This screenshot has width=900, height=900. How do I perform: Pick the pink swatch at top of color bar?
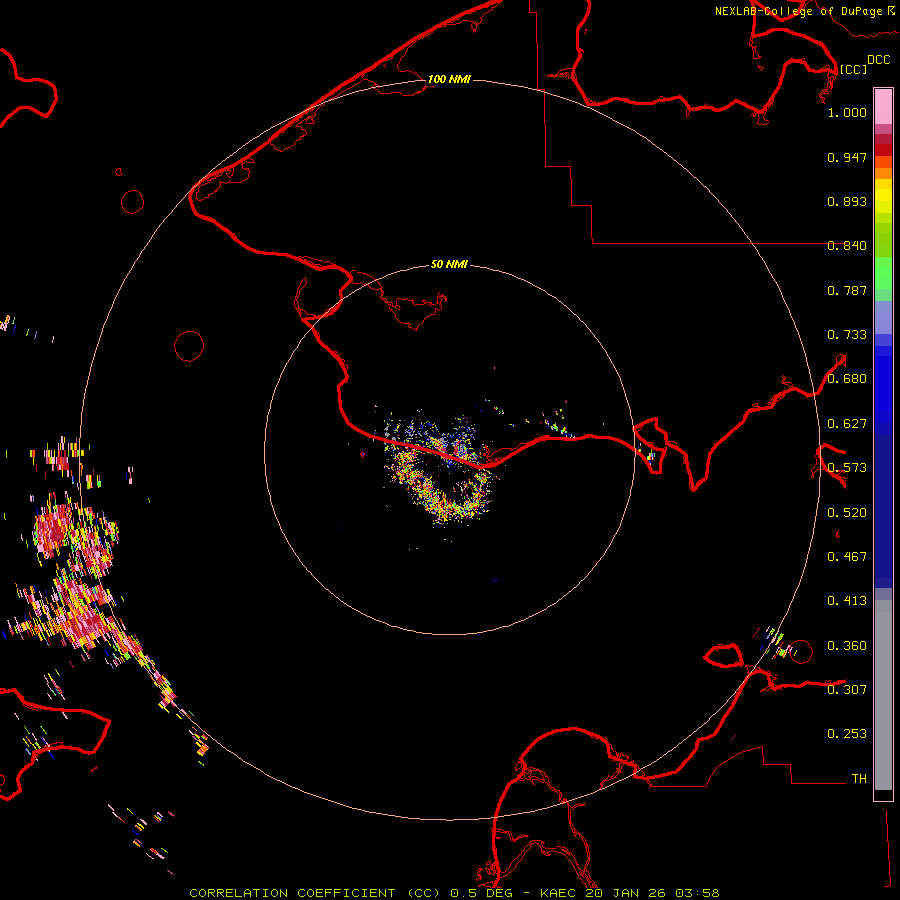point(883,105)
